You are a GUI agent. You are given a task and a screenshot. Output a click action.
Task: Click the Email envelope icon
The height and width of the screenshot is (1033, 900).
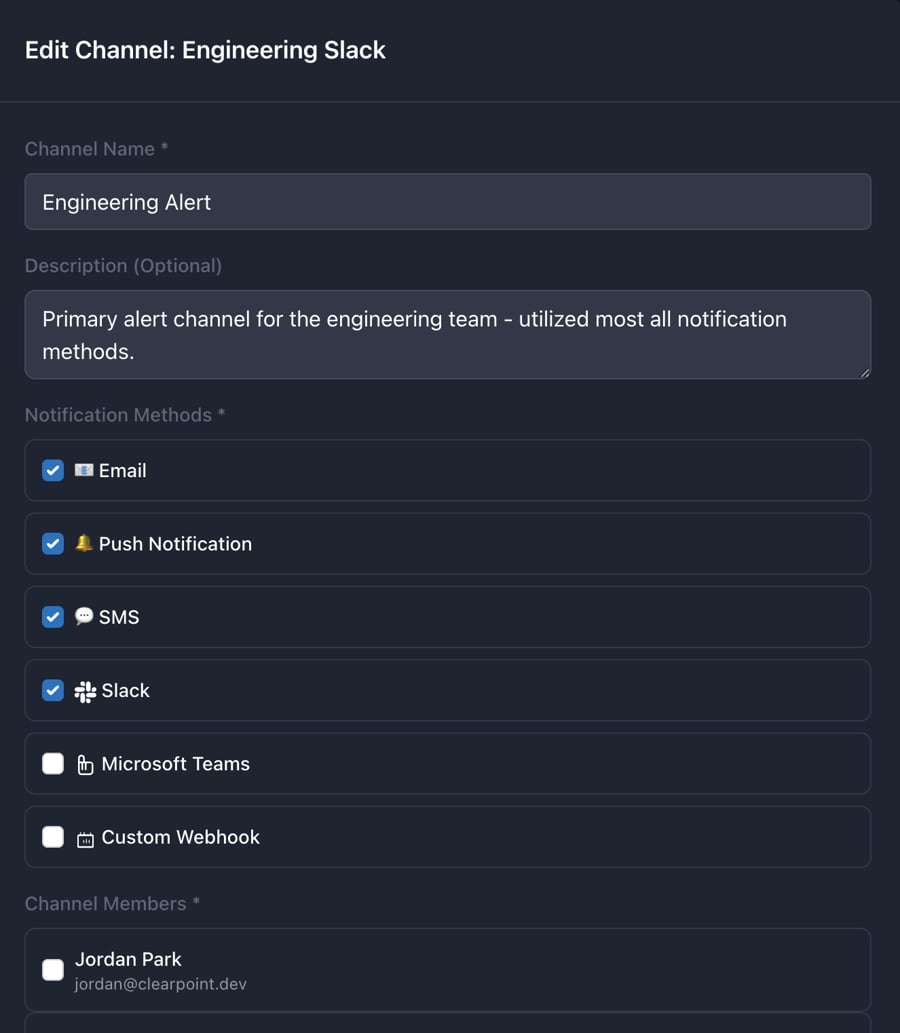click(85, 470)
